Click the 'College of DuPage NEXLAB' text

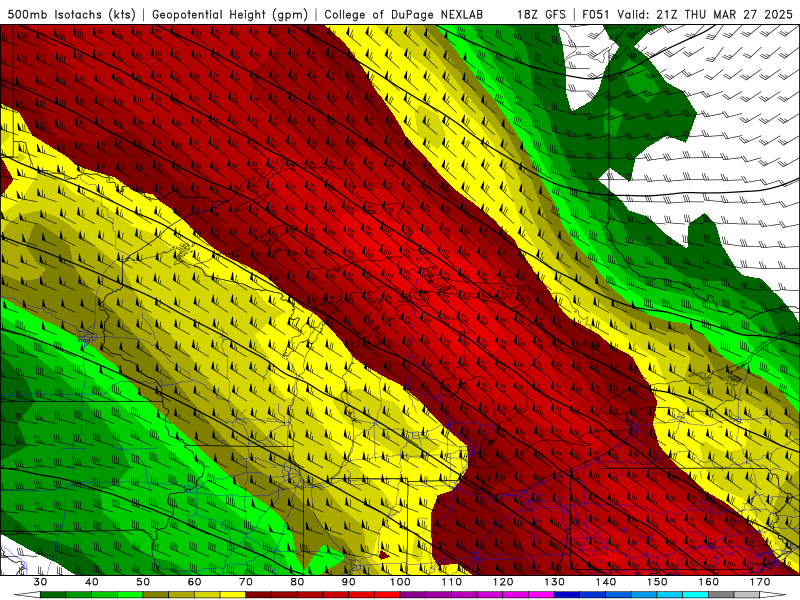[x=404, y=15]
